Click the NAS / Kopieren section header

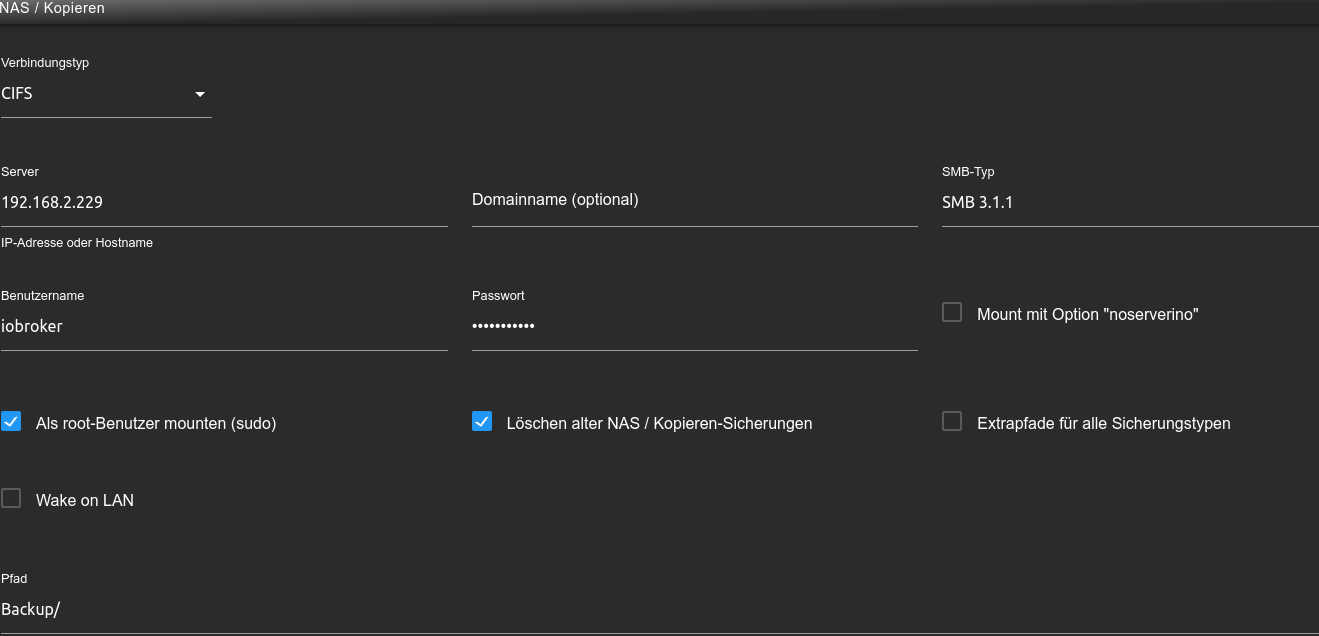coord(52,8)
